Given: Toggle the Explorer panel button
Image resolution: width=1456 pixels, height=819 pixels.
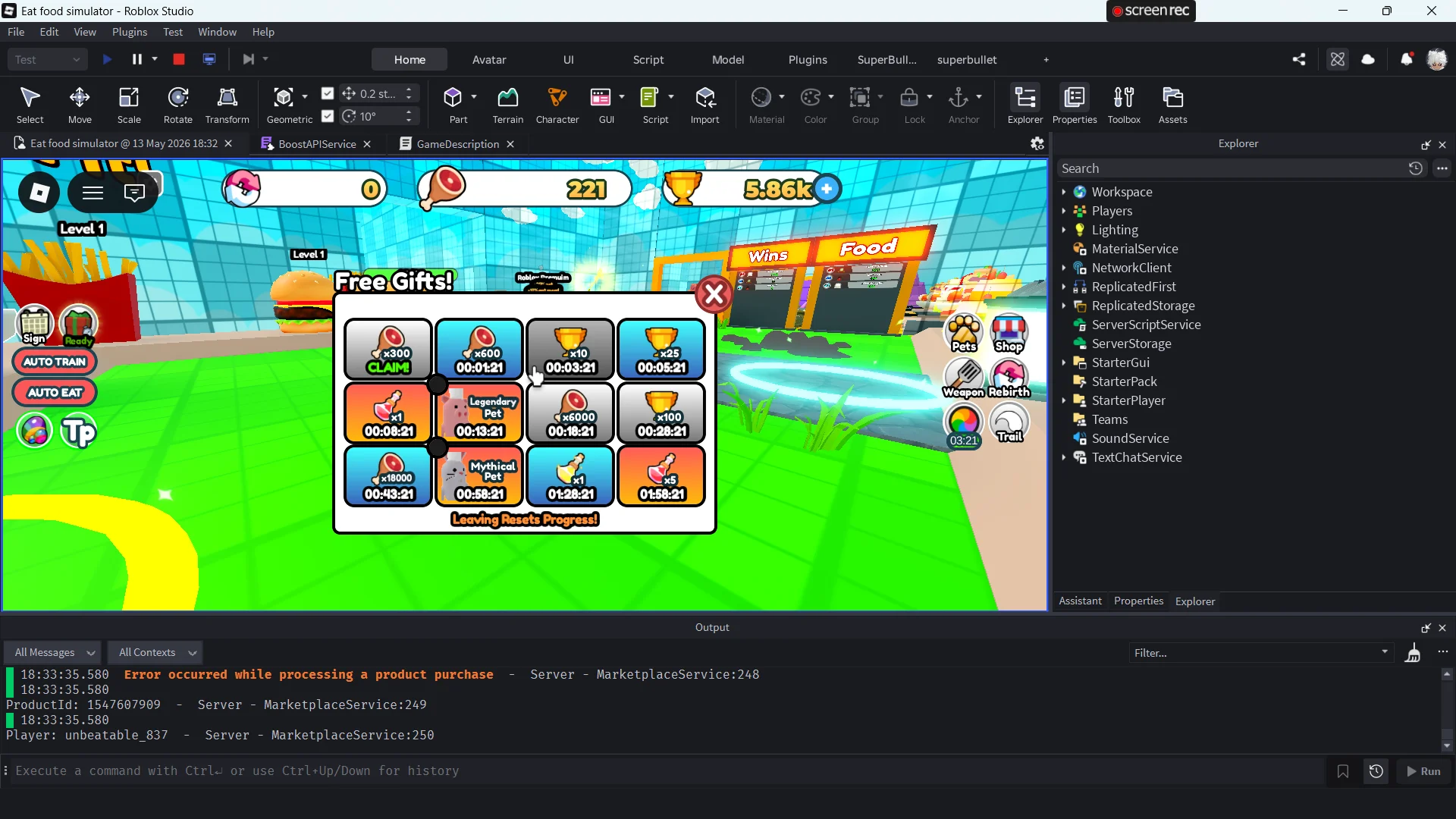Looking at the screenshot, I should 1025,105.
